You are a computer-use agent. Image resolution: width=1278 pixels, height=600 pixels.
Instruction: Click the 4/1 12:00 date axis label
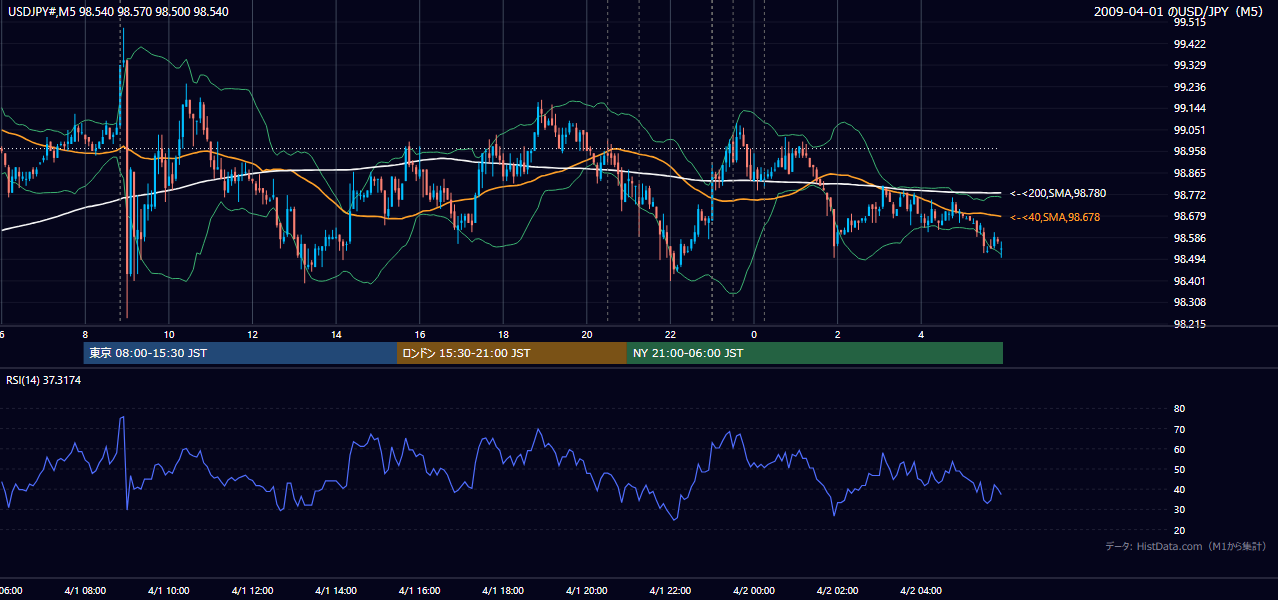(x=252, y=591)
